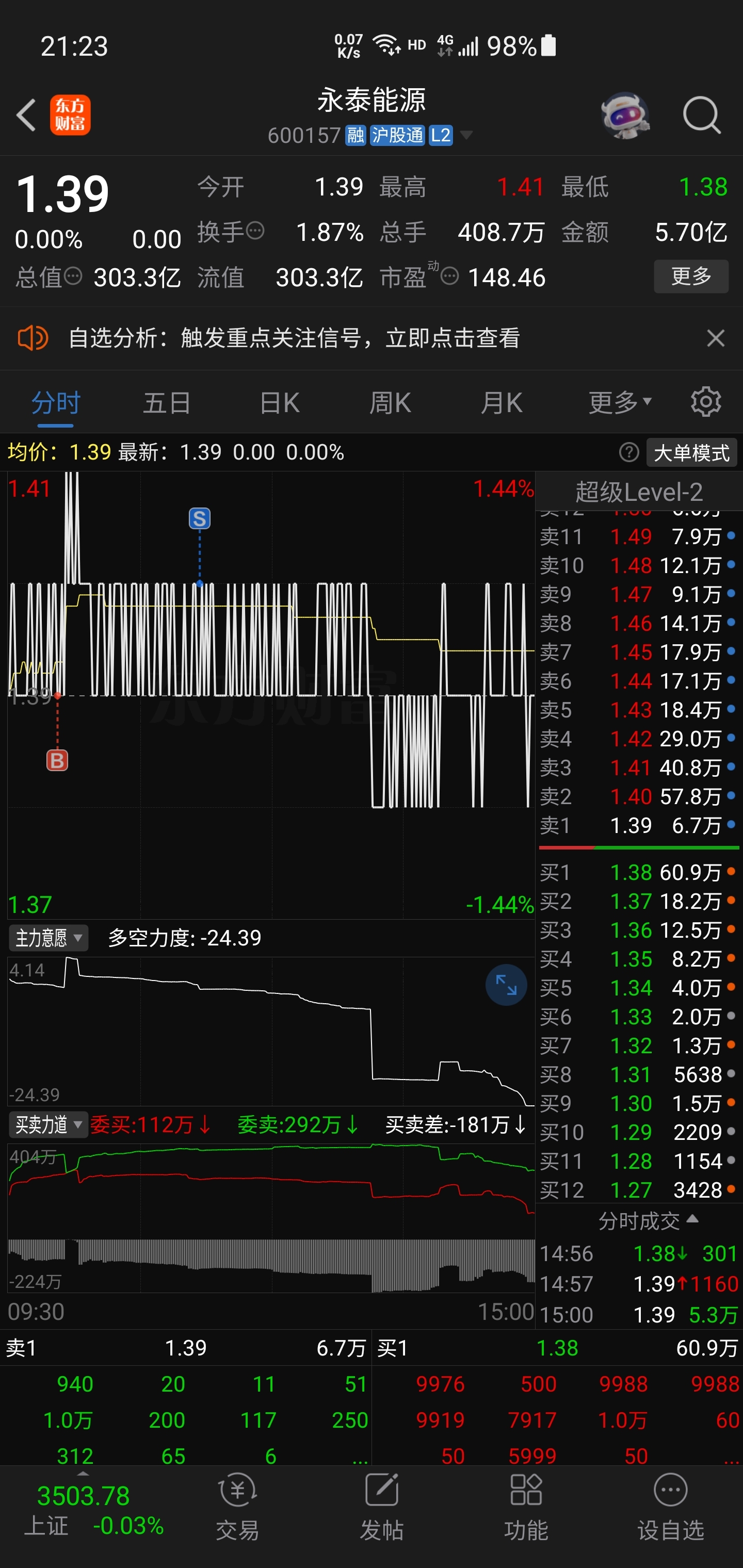The image size is (743, 1568).
Task: Open 超级Level-2 header
Action: (639, 491)
